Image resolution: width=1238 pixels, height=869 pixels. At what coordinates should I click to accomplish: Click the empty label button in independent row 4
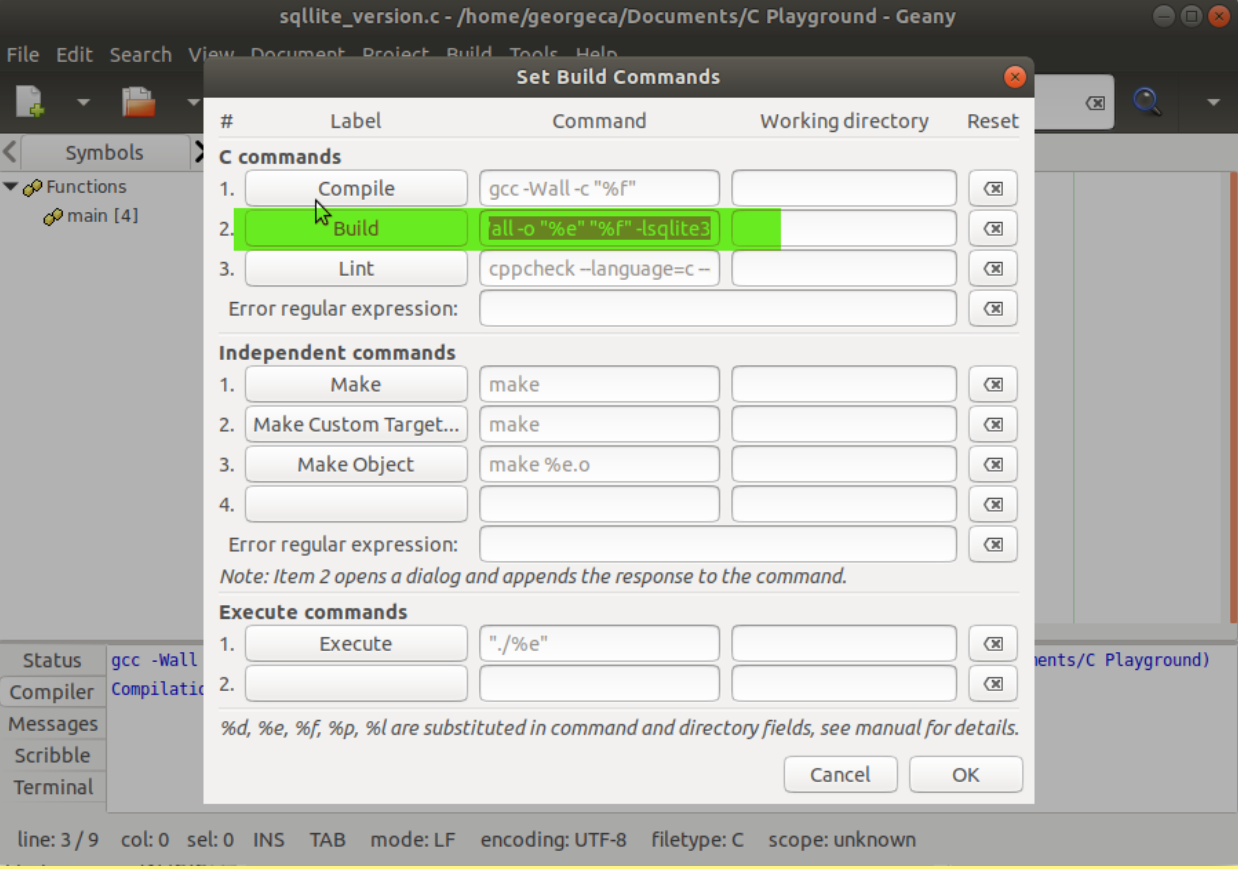click(x=356, y=504)
